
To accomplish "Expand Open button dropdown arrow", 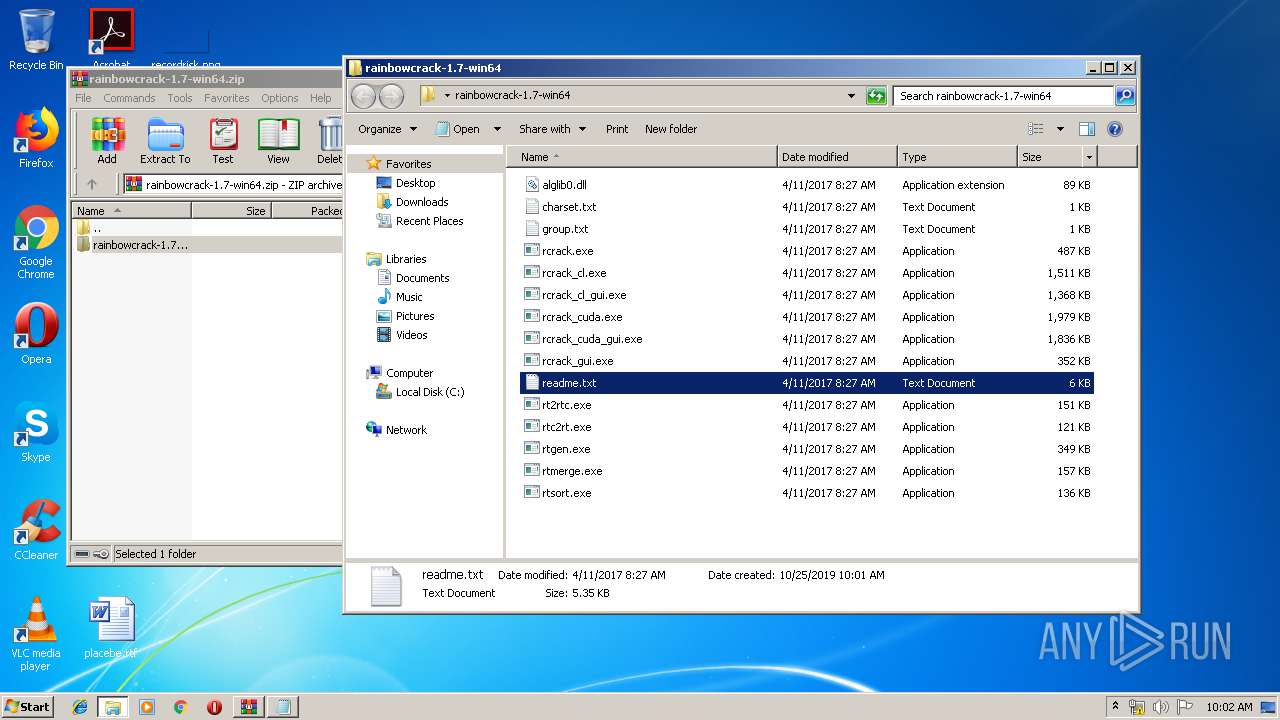I will 498,129.
